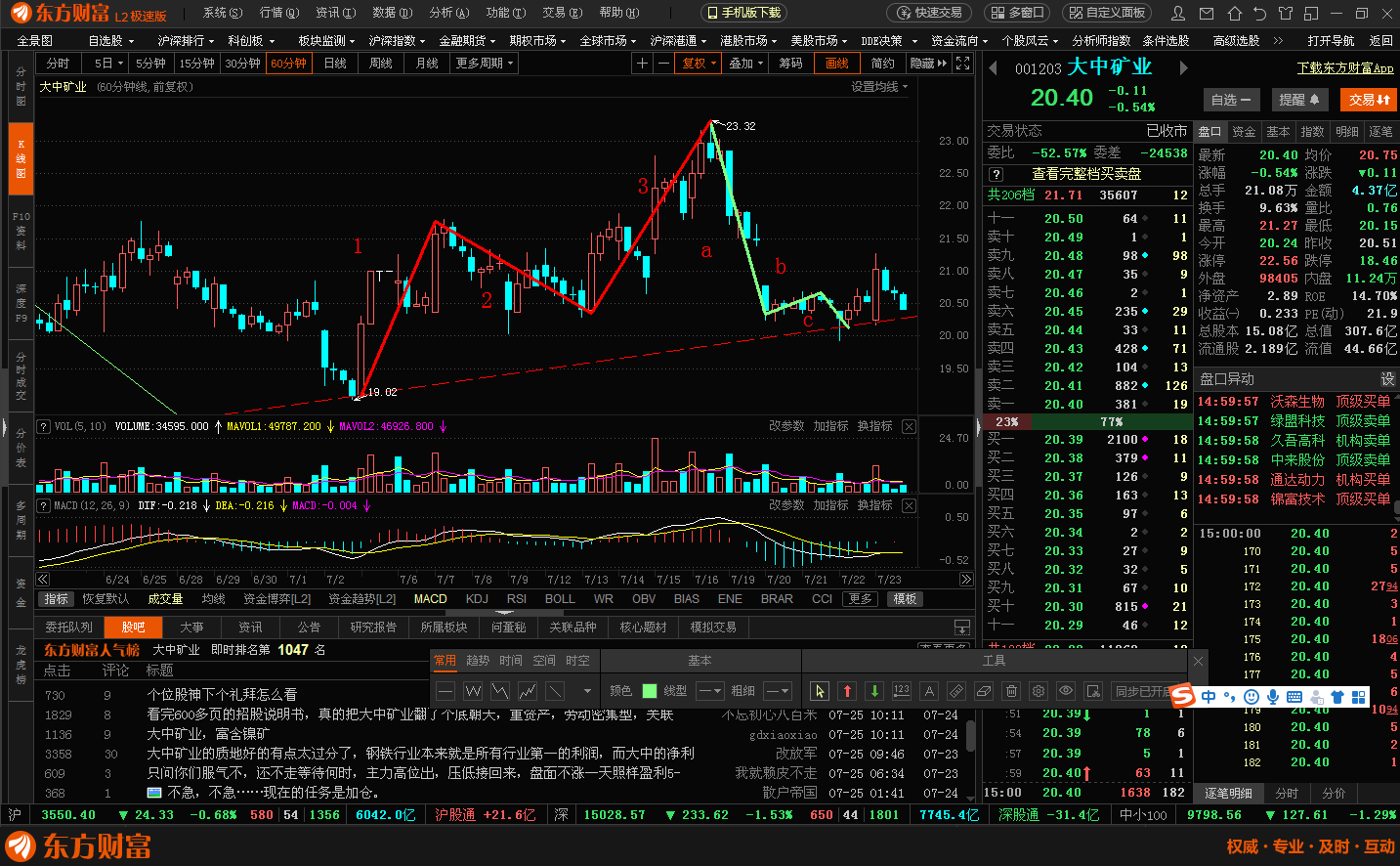The height and width of the screenshot is (866, 1400).
Task: Open the 复权 dropdown
Action: [700, 63]
